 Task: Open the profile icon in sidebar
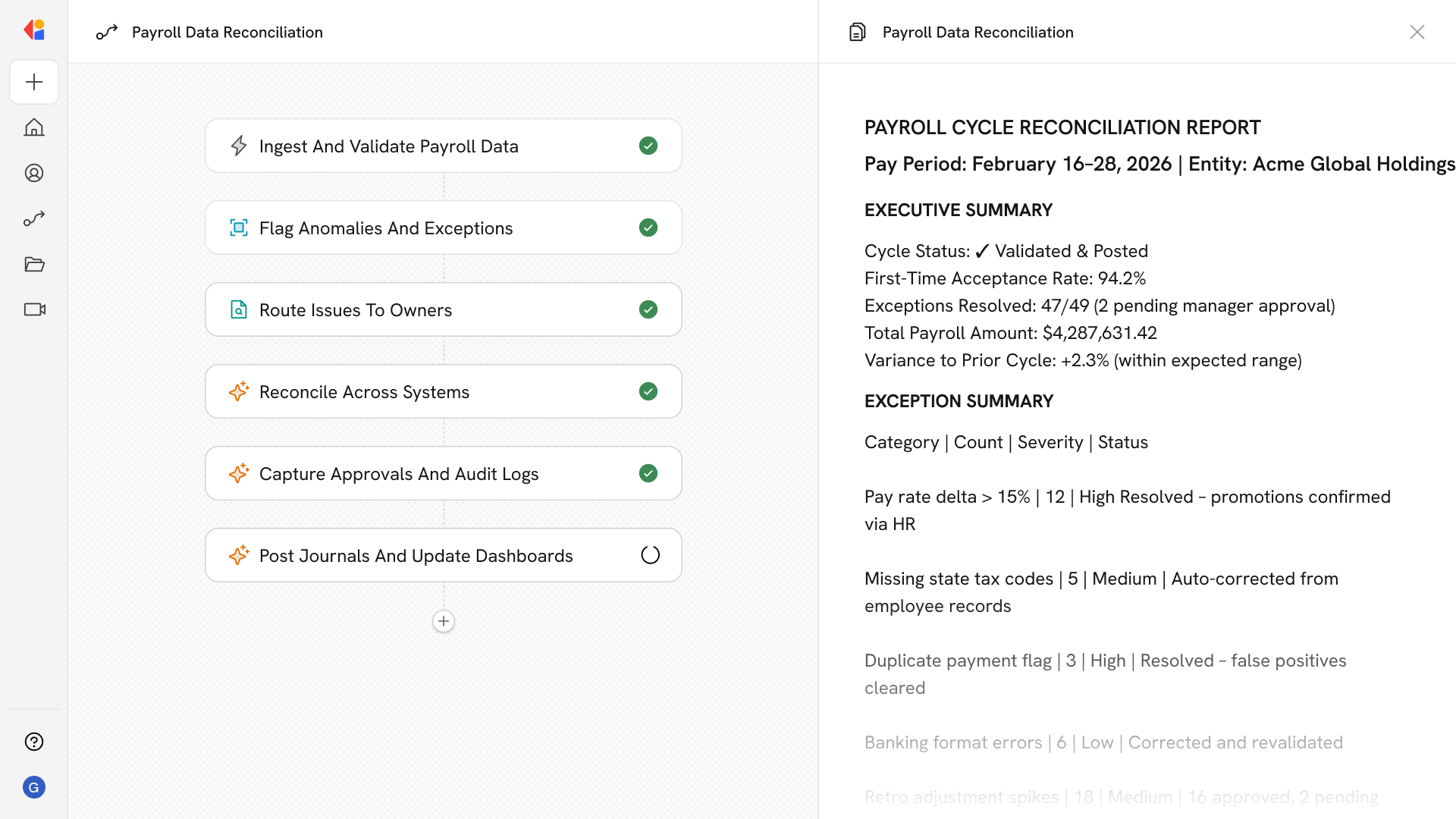(34, 173)
